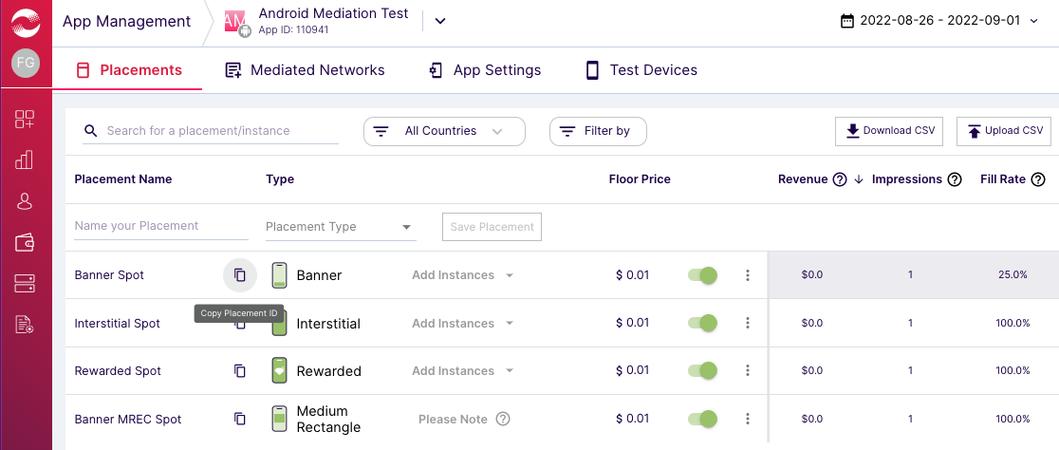Open the three-dot menu for the Banner Spot row
This screenshot has width=1059, height=450.
pos(747,276)
